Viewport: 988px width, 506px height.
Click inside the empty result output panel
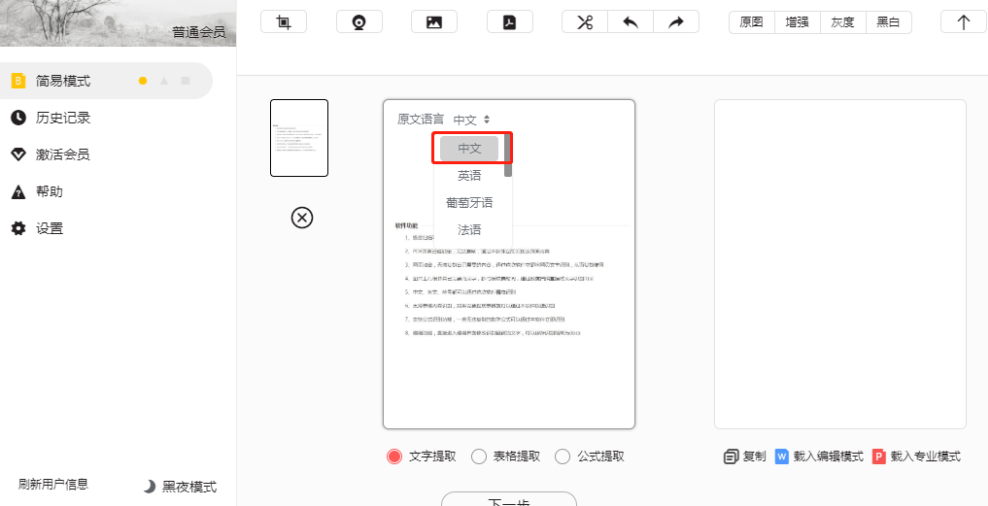click(840, 264)
